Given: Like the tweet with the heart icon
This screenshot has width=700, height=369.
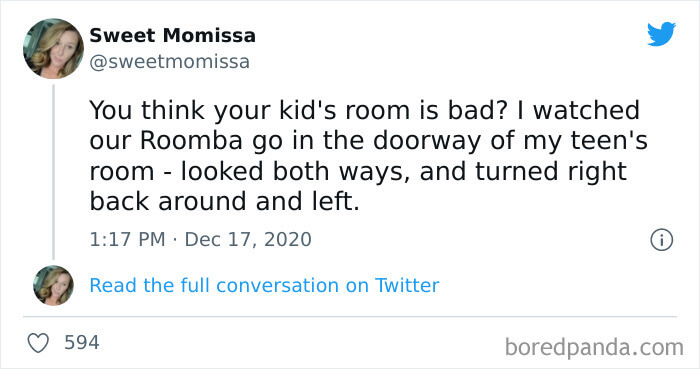Looking at the screenshot, I should (38, 343).
